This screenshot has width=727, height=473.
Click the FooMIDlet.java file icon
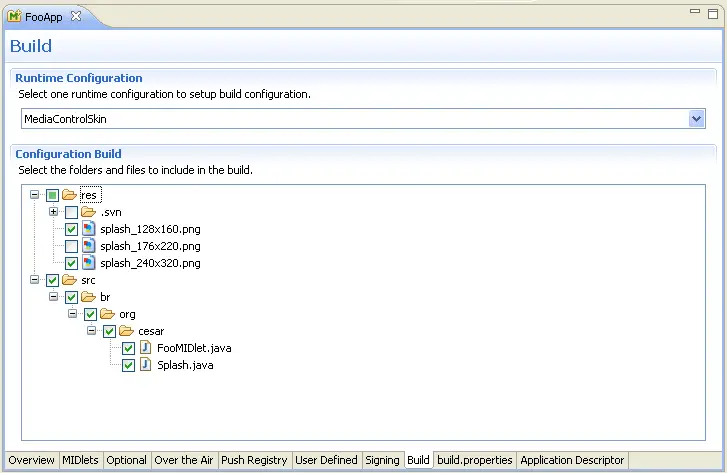145,348
